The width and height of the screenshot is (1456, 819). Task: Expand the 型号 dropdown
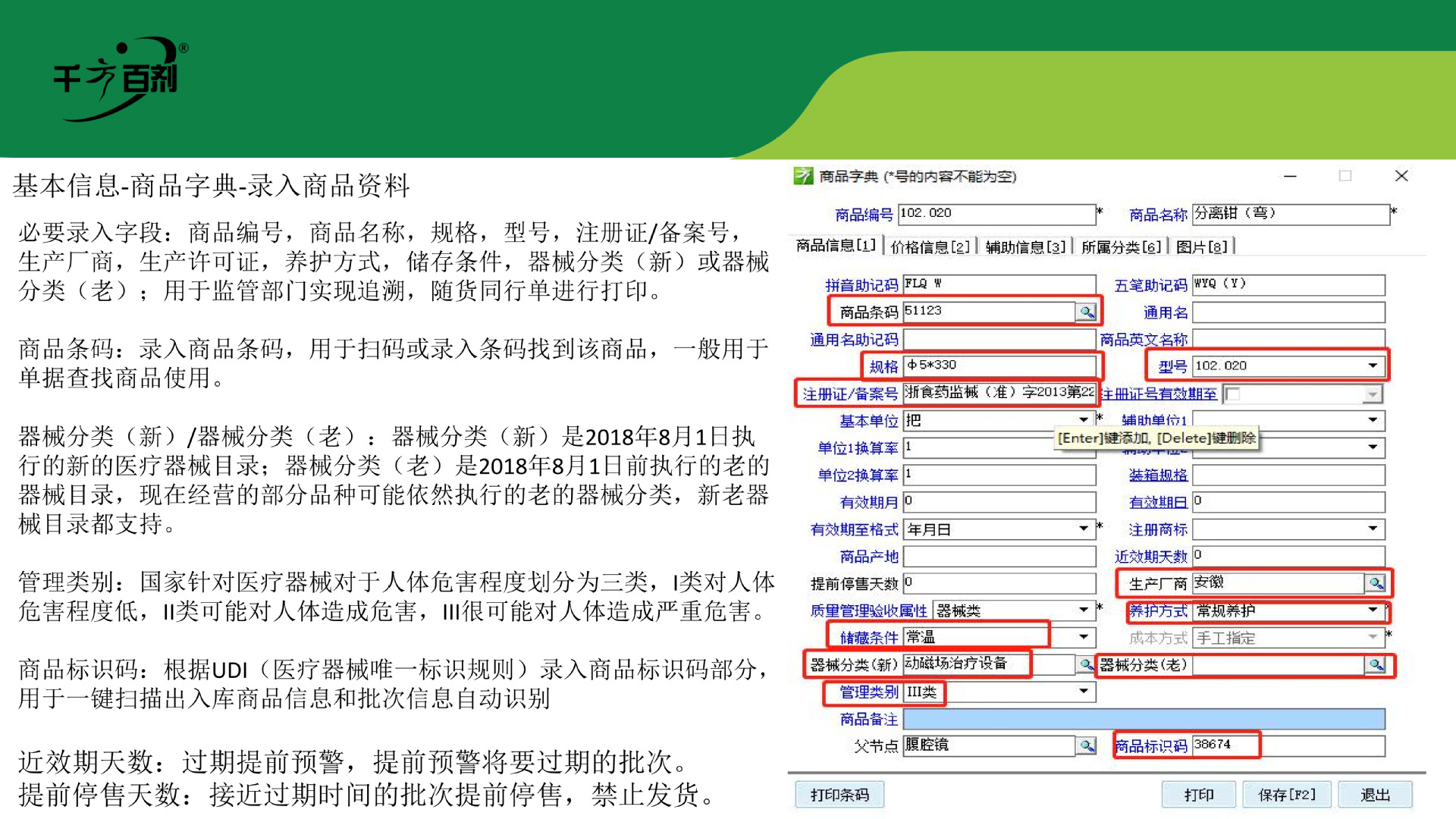click(x=1373, y=366)
